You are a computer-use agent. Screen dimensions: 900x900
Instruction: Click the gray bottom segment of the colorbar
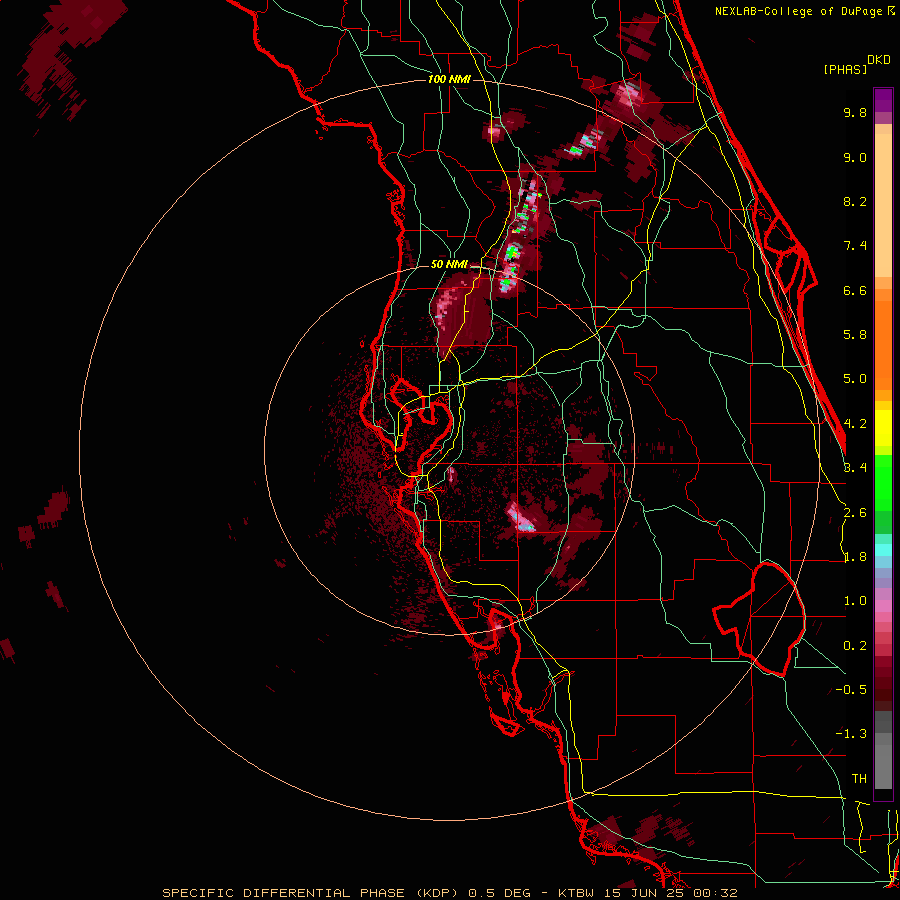pos(883,763)
